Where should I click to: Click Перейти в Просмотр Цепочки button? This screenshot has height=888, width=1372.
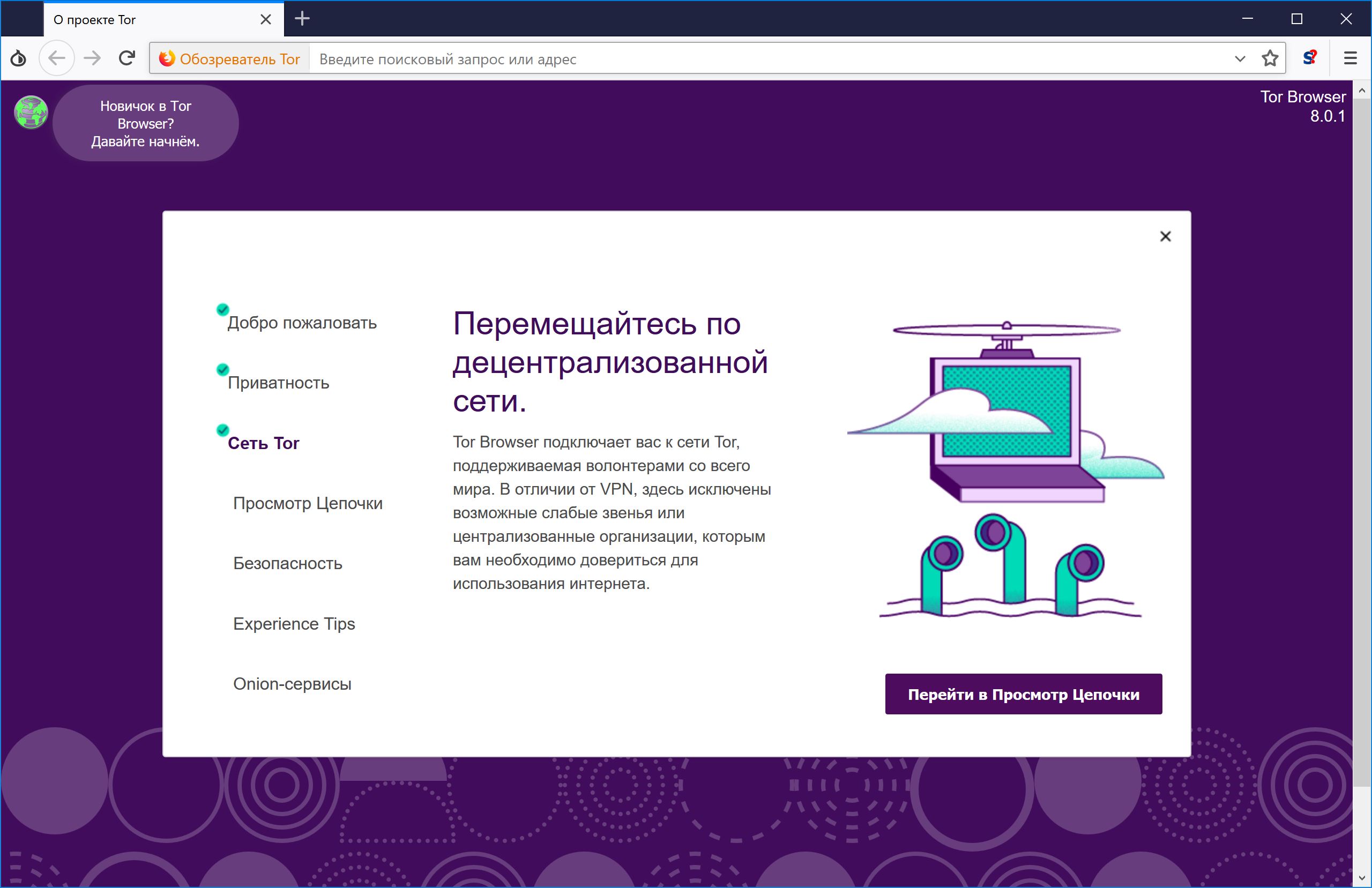[1023, 693]
